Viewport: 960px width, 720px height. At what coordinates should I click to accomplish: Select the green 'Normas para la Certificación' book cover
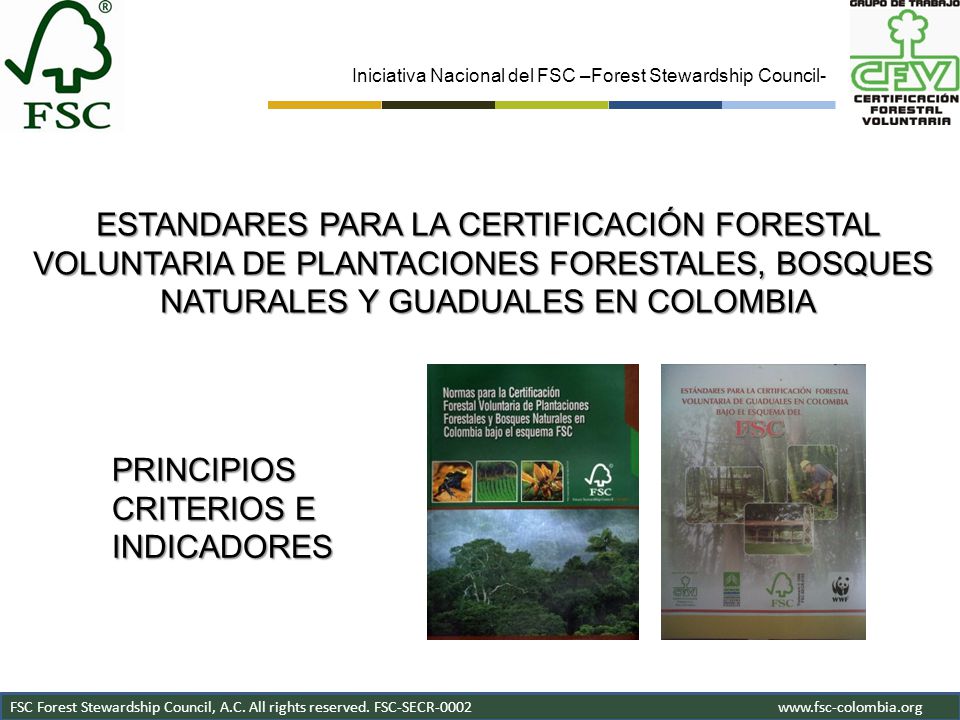[533, 502]
